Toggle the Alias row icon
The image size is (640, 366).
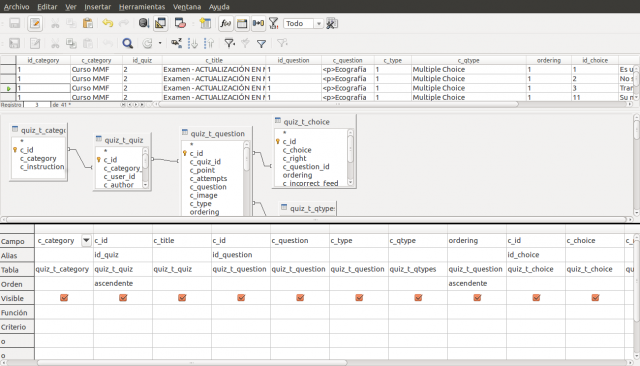click(258, 24)
